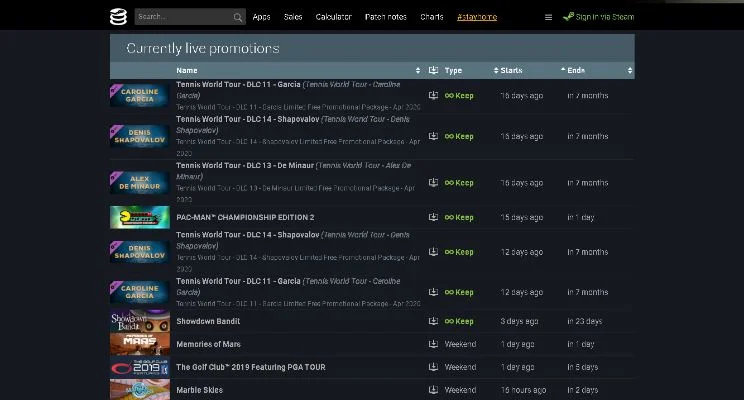Image resolution: width=744 pixels, height=400 pixels.
Task: Click the 'Currently live promotions' heading
Action: tap(203, 48)
